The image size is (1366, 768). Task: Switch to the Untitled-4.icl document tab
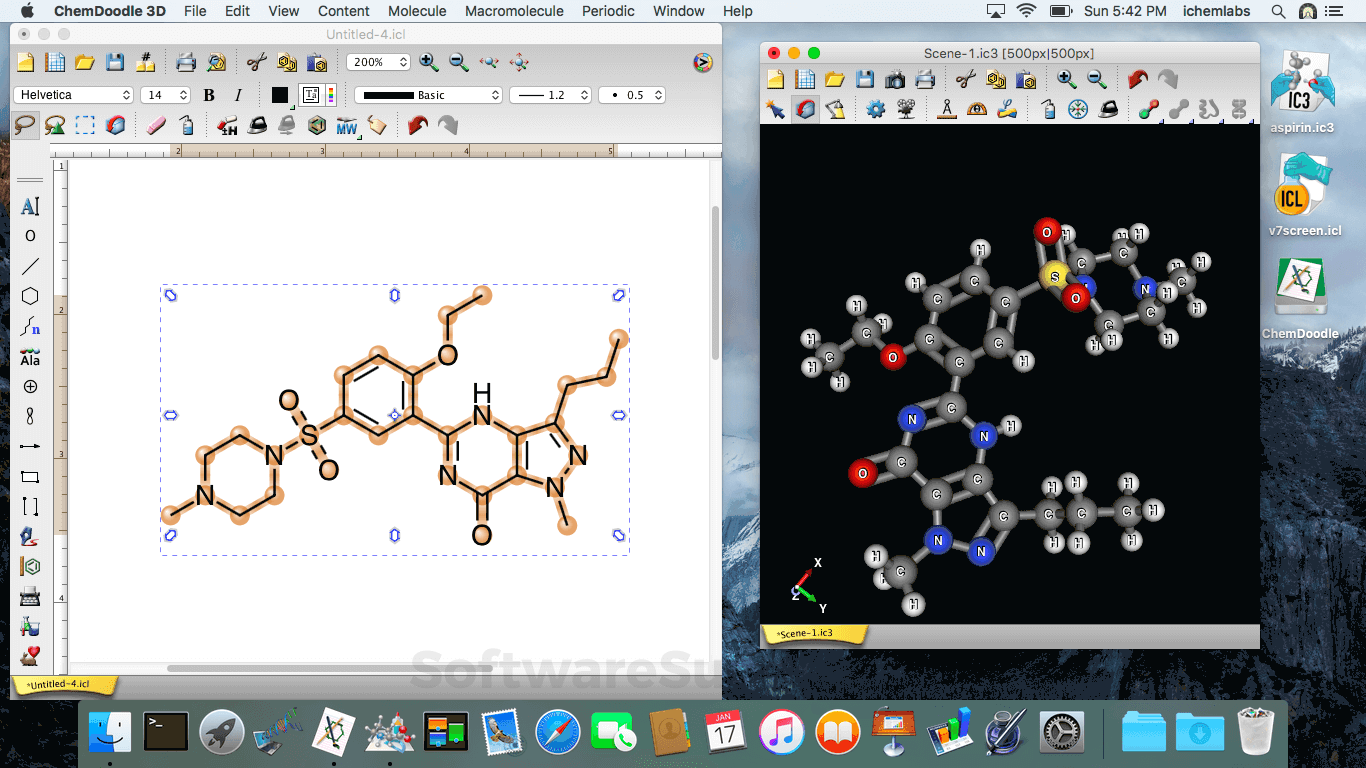62,684
